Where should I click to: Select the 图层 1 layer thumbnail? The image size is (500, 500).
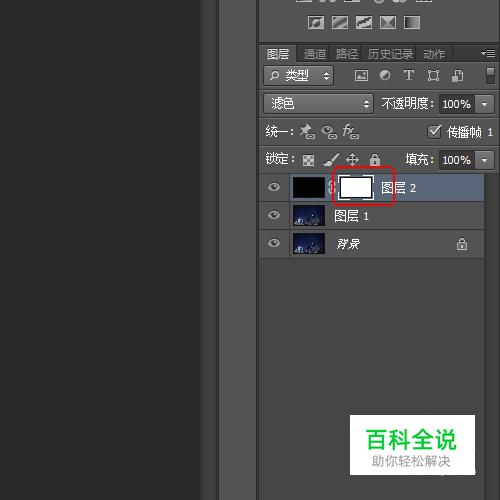pos(309,216)
